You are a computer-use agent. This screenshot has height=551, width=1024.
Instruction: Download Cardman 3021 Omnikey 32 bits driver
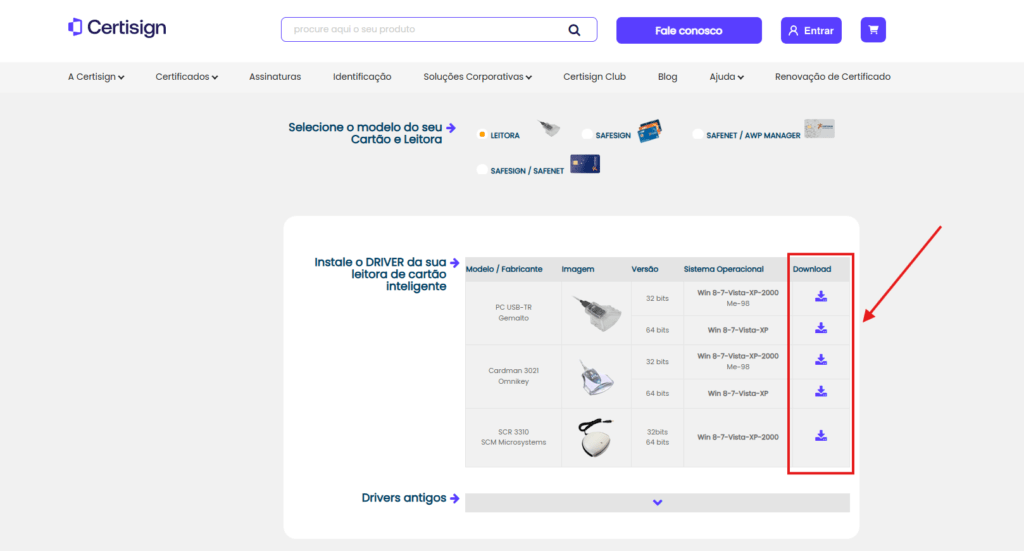[x=821, y=360]
